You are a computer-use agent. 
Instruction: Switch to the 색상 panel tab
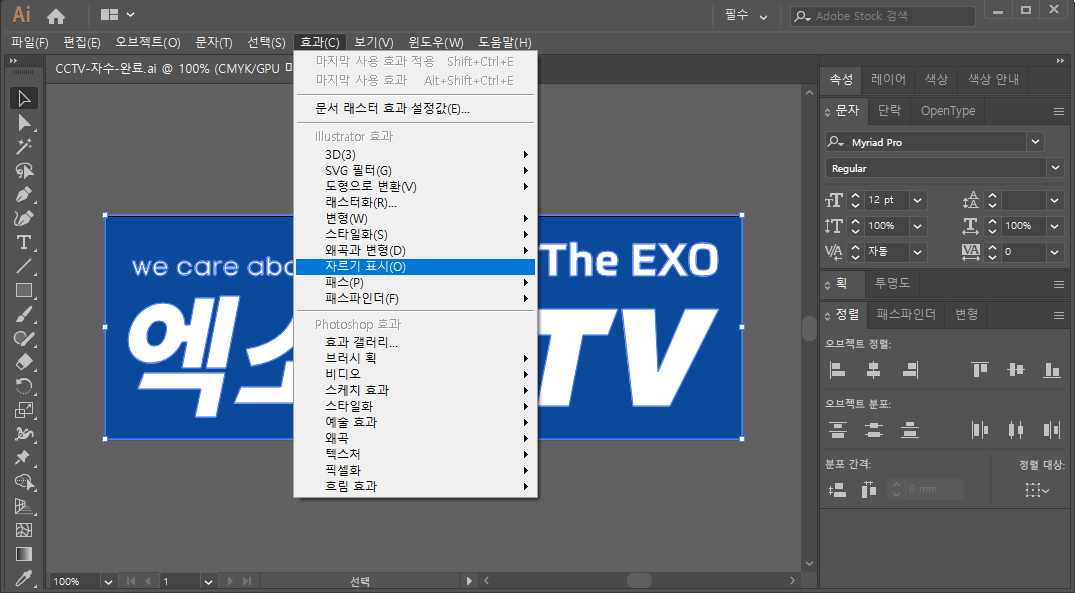pyautogui.click(x=936, y=80)
